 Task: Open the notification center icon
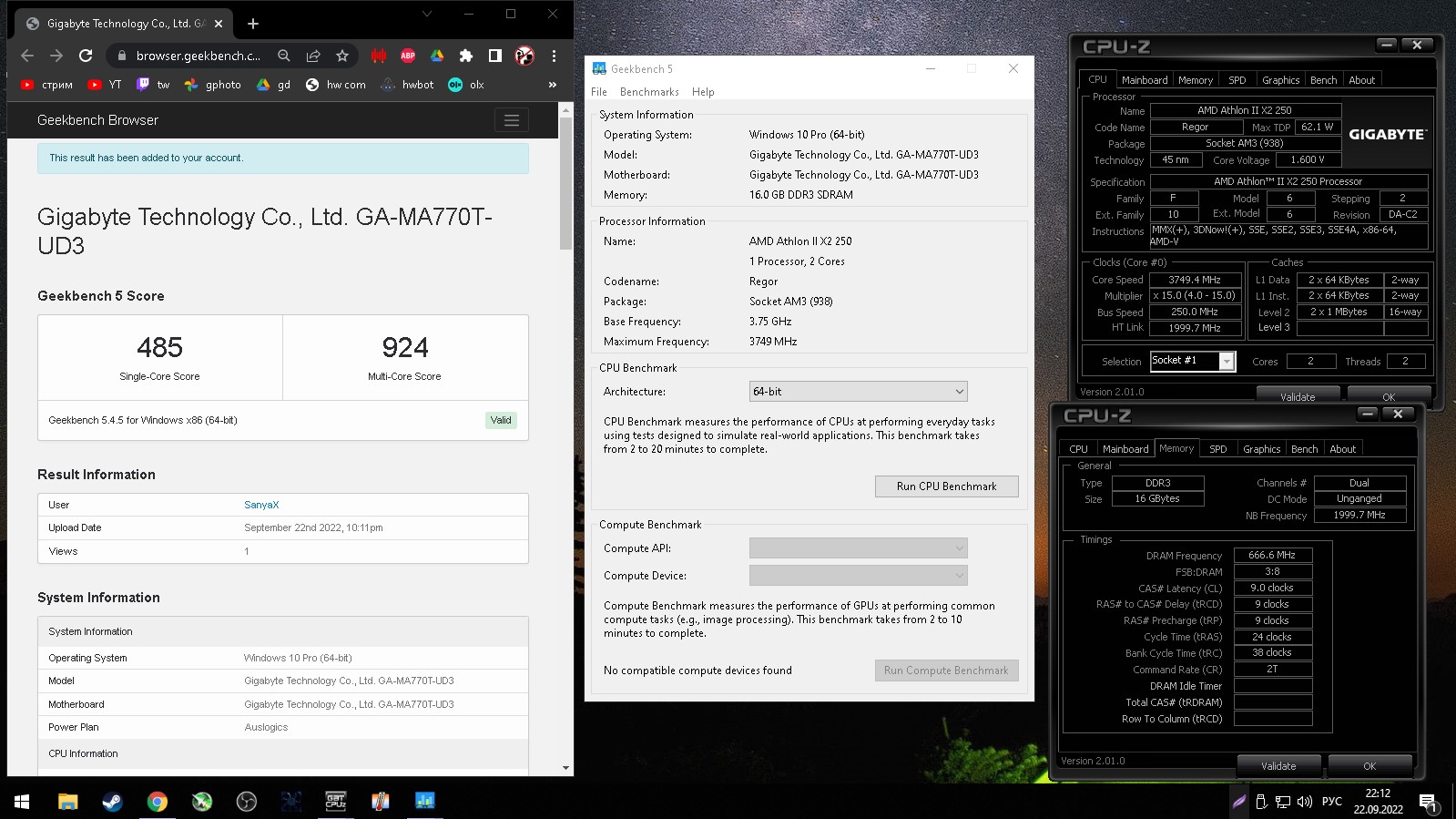point(1428,802)
